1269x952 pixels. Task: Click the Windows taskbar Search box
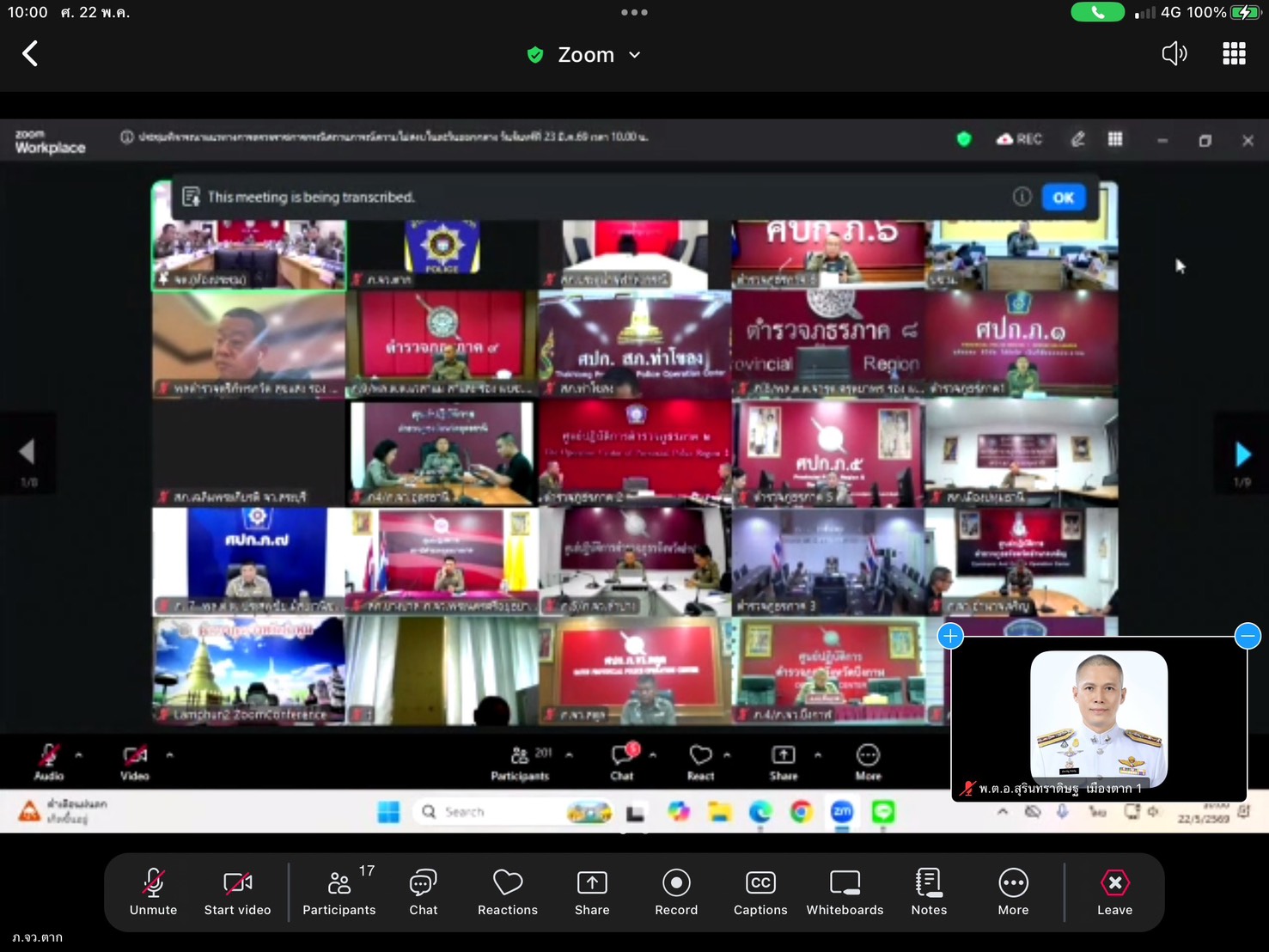pyautogui.click(x=514, y=812)
